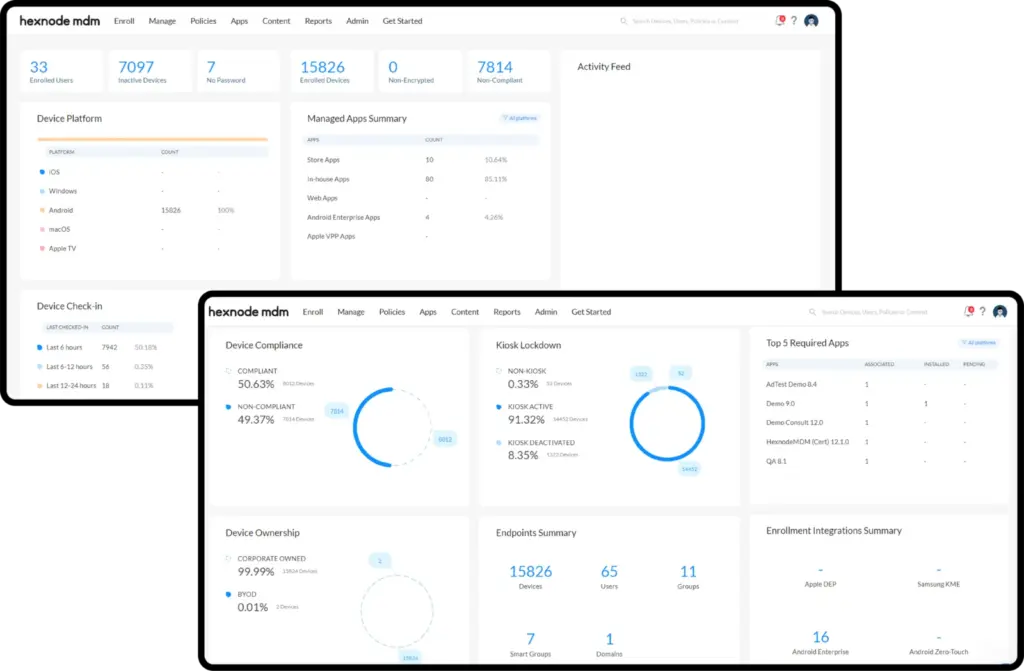
Task: Open the user profile avatar
Action: coord(998,311)
